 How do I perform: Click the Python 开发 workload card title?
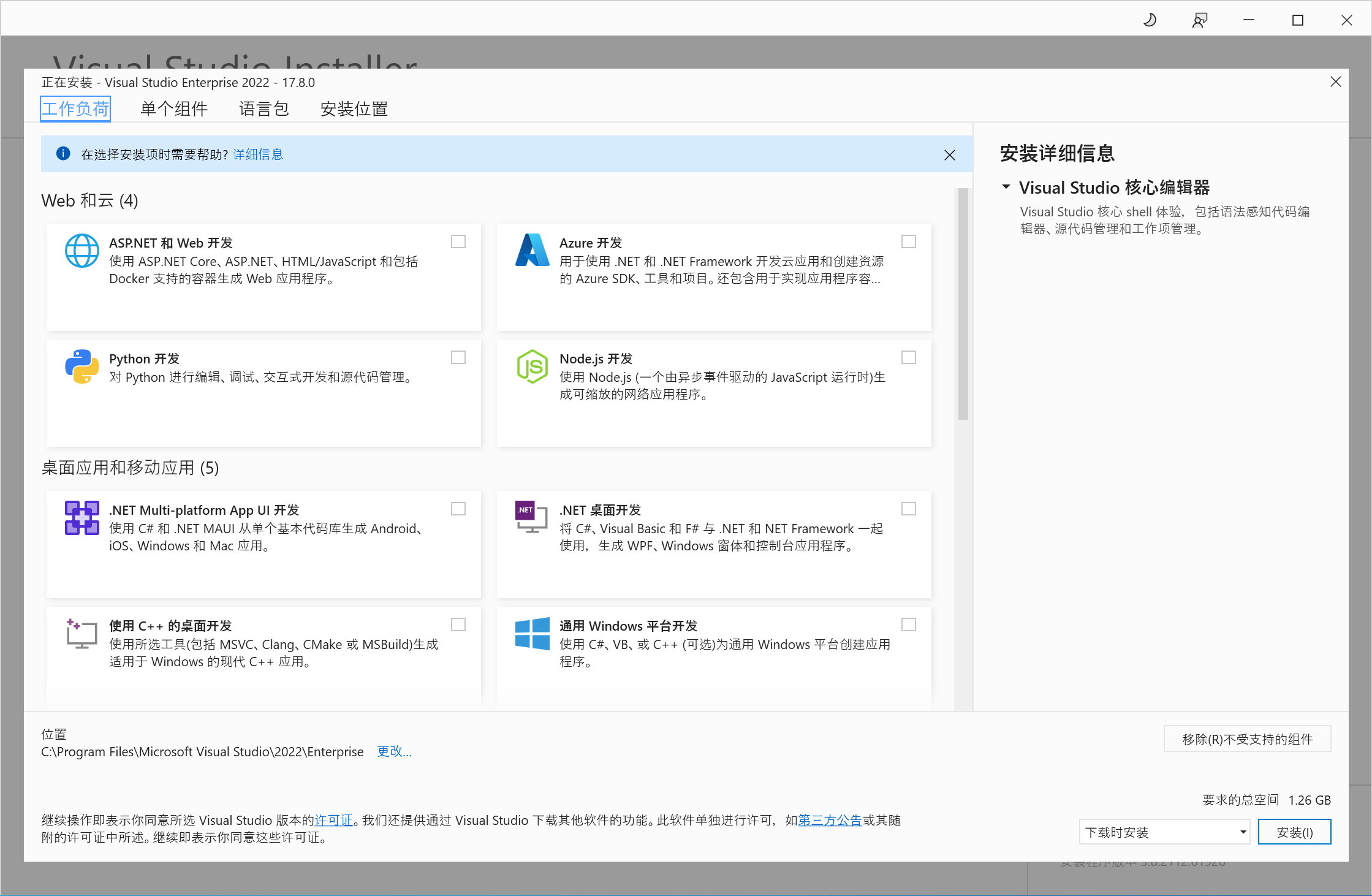pyautogui.click(x=144, y=359)
